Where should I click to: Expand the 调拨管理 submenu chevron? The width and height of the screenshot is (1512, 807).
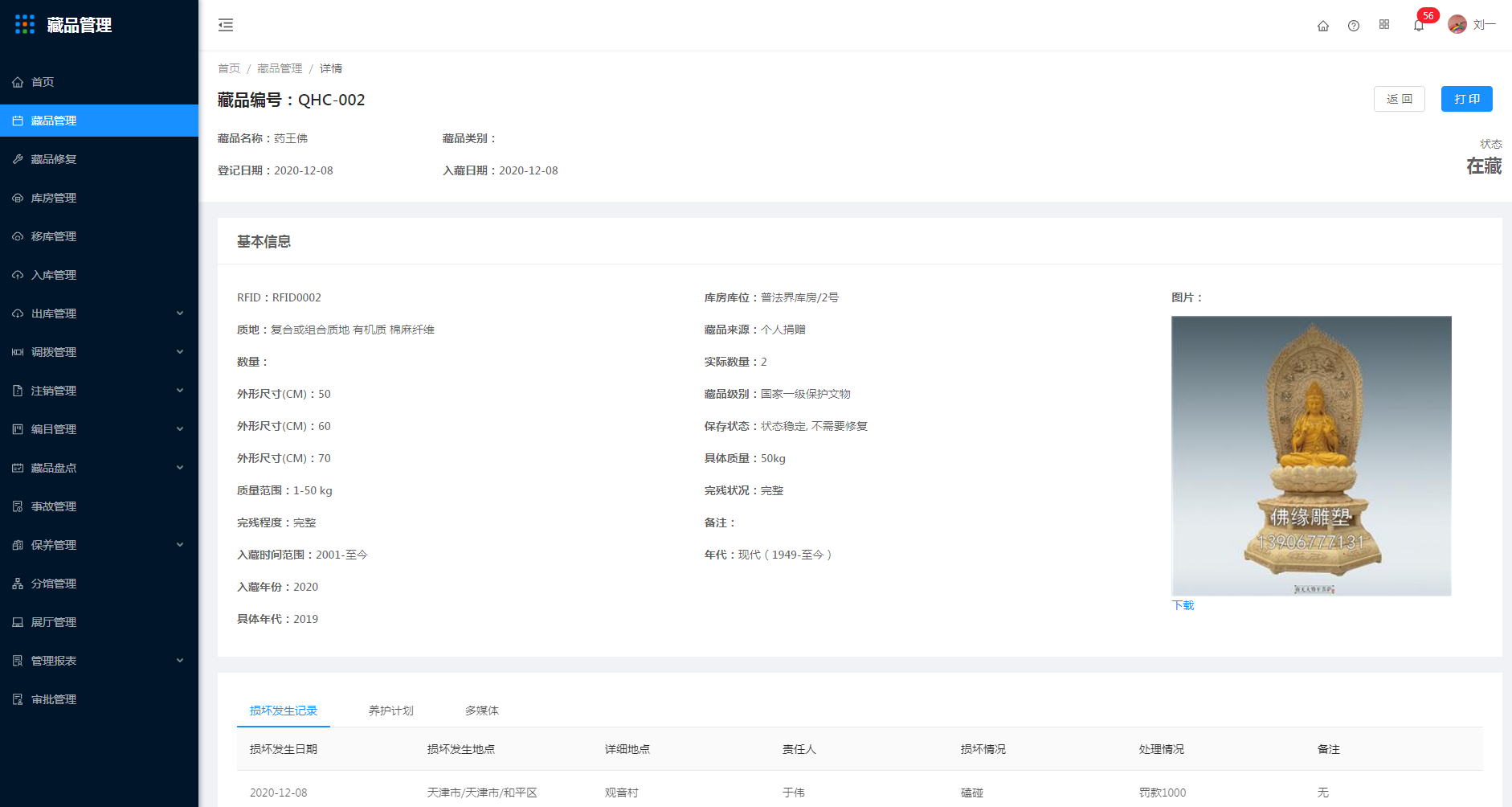tap(180, 352)
